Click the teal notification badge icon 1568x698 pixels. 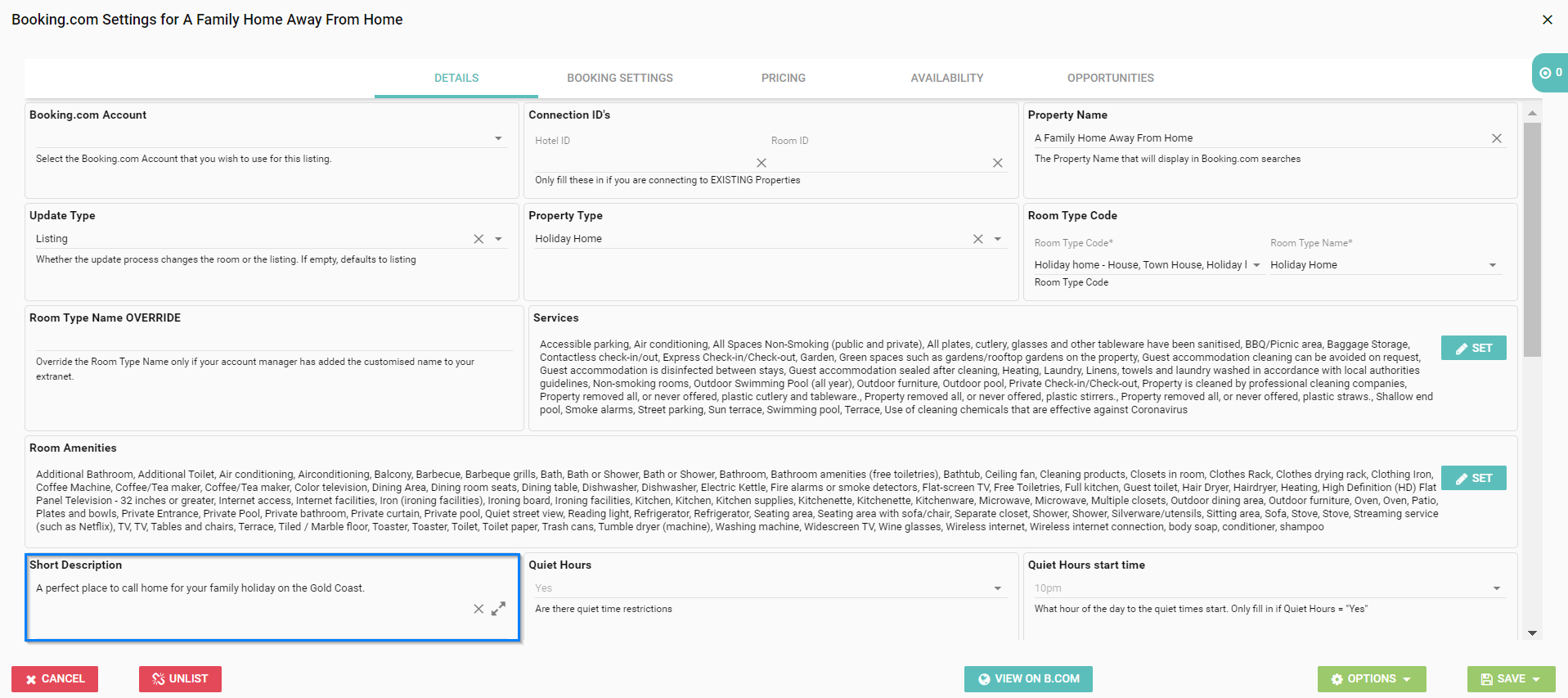pos(1548,73)
